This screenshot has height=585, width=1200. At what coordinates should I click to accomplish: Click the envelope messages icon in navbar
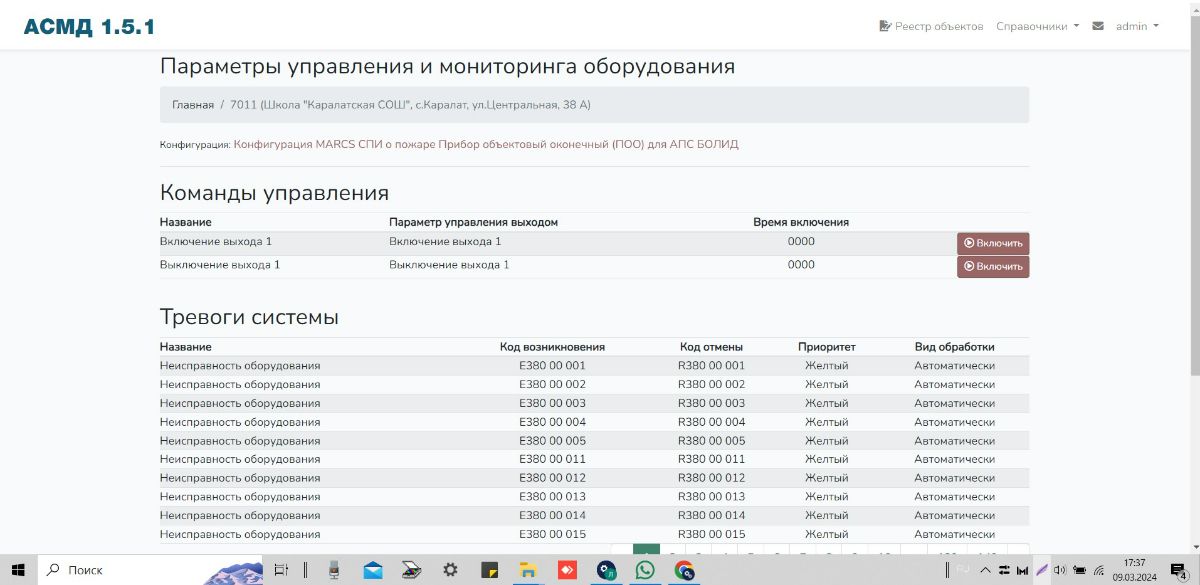(x=1098, y=26)
